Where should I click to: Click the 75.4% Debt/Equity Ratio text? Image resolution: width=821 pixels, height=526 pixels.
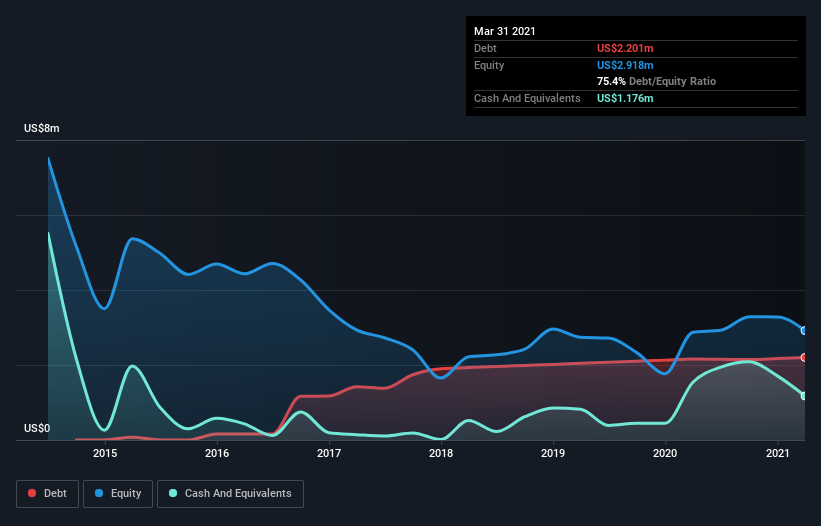pyautogui.click(x=657, y=81)
